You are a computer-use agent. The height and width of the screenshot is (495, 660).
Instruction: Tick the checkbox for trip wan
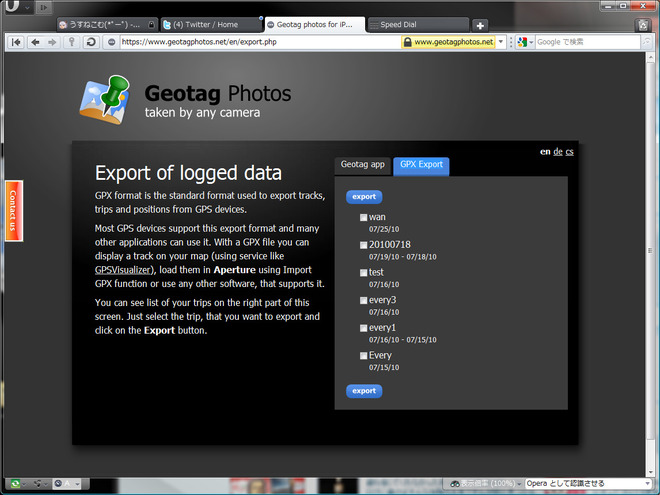tap(363, 218)
